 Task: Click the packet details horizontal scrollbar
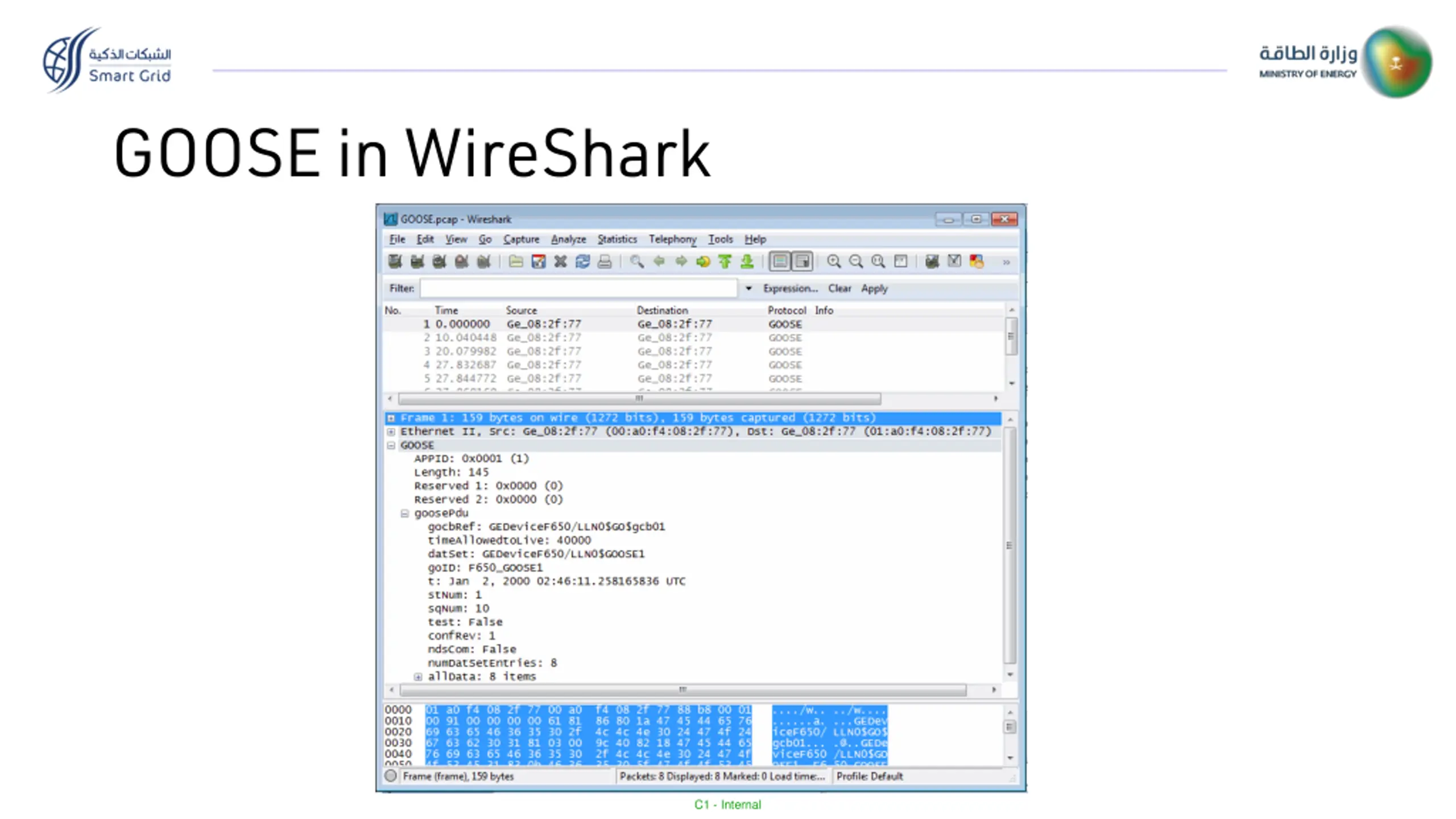point(682,690)
